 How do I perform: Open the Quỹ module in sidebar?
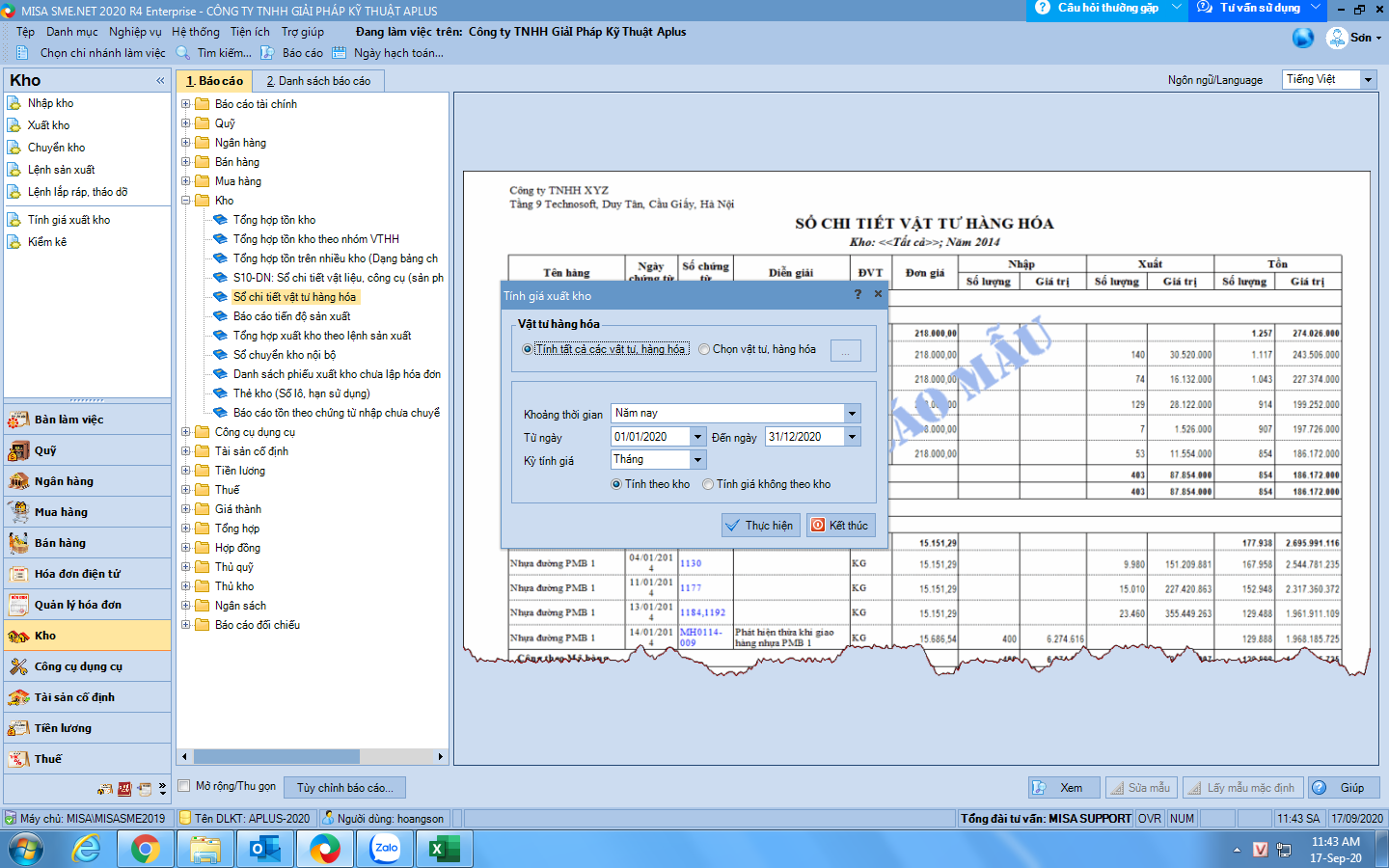88,450
